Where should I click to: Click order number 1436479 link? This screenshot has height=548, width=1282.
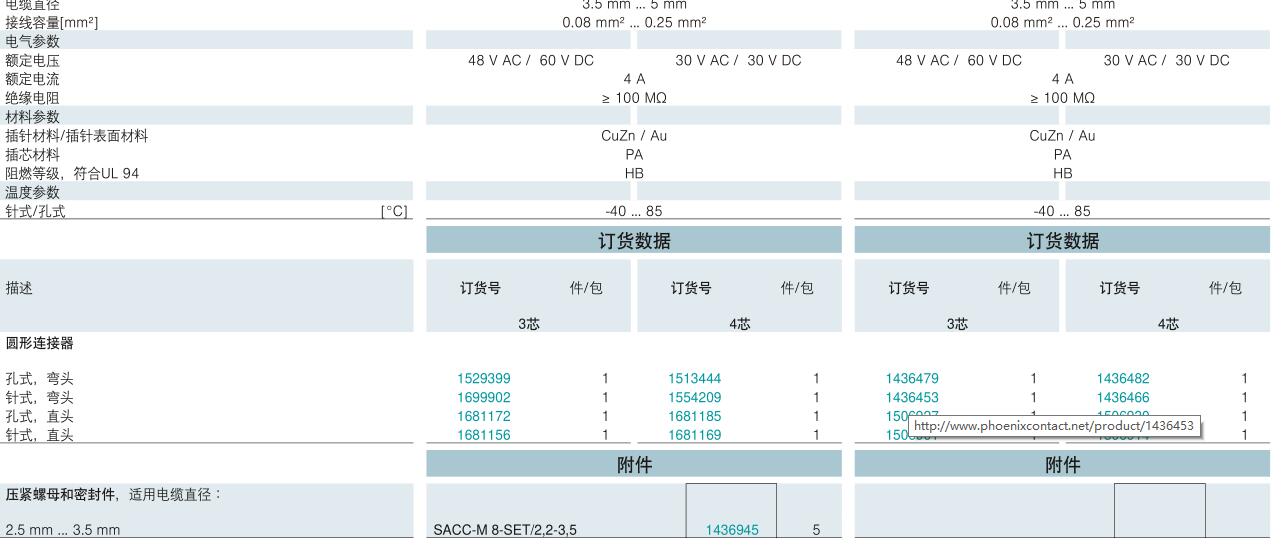click(x=912, y=379)
